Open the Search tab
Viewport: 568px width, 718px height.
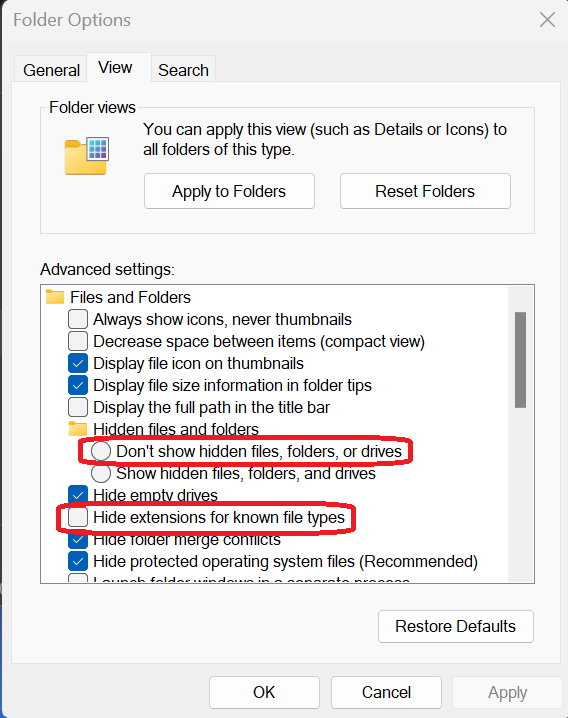[183, 70]
